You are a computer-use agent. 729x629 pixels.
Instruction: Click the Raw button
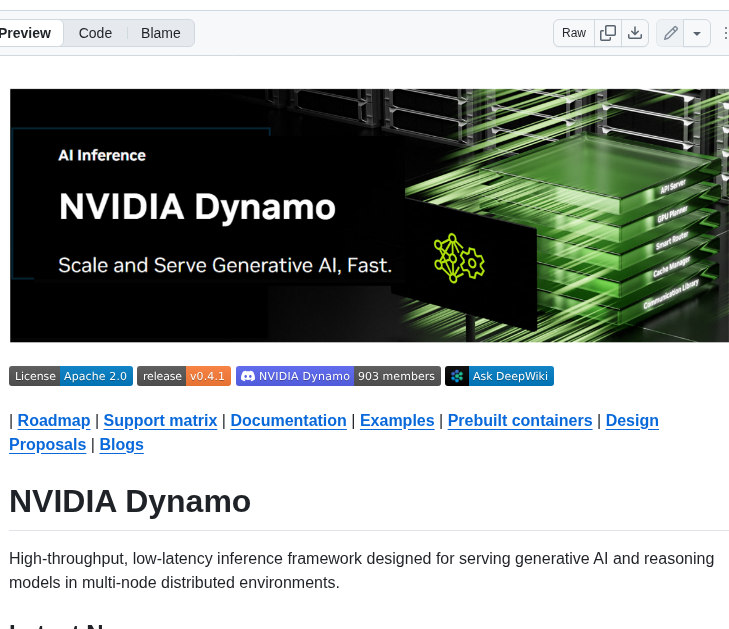574,33
